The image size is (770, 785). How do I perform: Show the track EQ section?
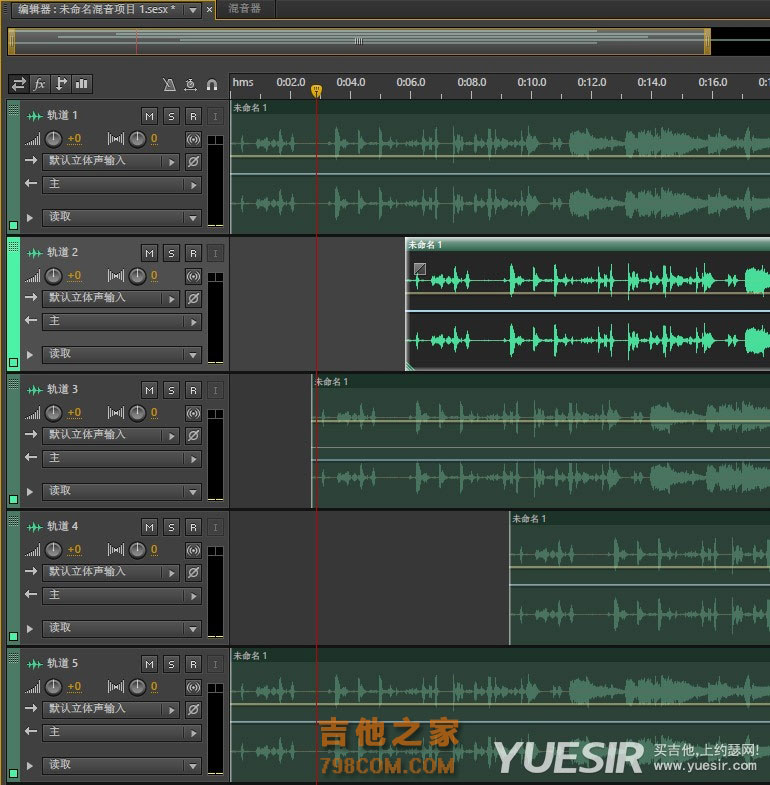(x=82, y=84)
